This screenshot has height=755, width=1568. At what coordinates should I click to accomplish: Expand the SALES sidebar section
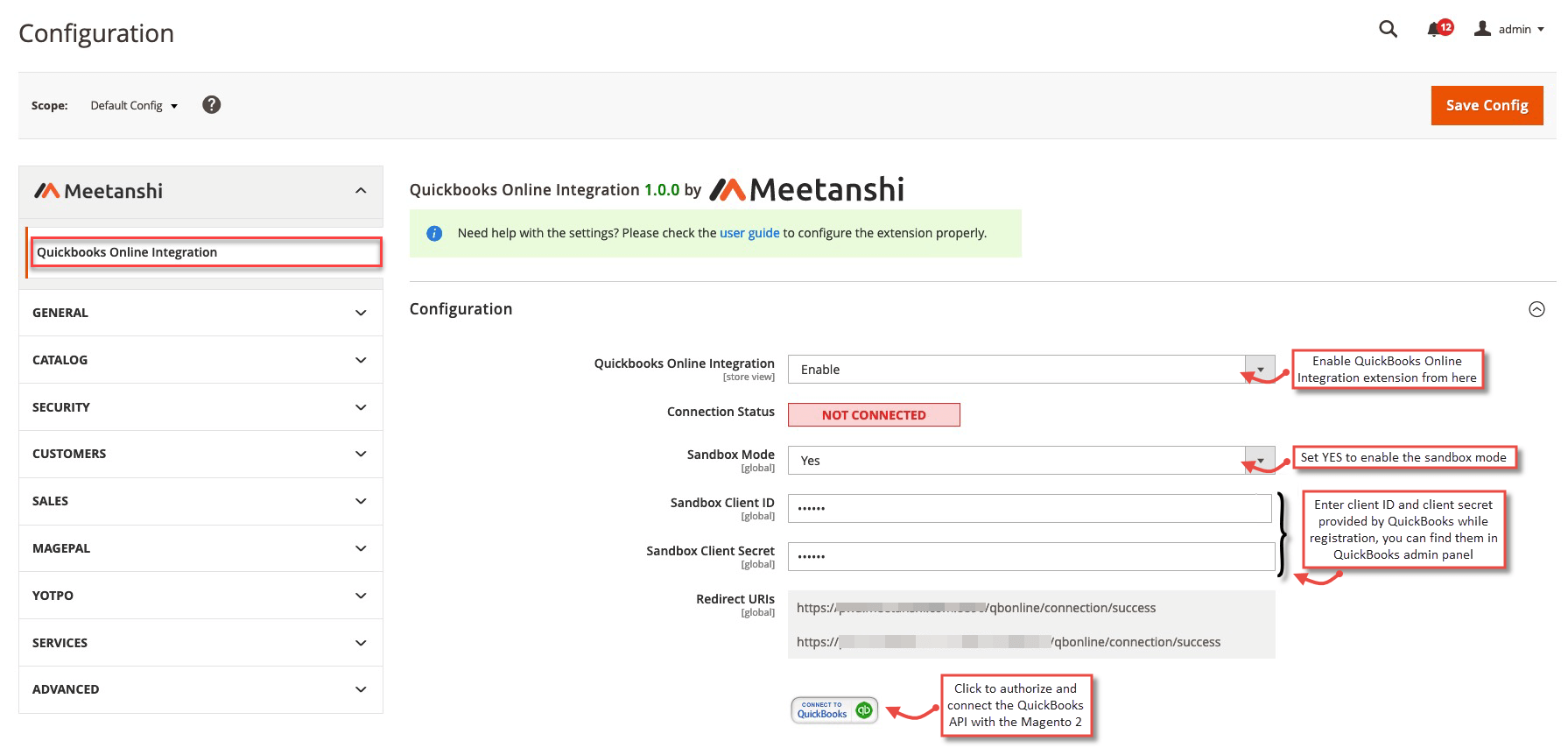(200, 501)
